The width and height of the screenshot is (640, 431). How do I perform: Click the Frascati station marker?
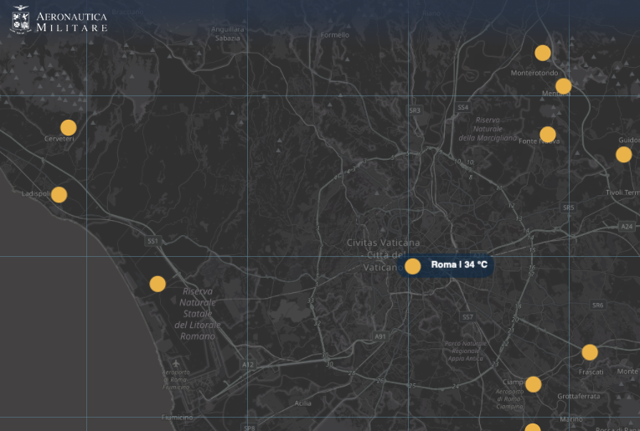(589, 352)
